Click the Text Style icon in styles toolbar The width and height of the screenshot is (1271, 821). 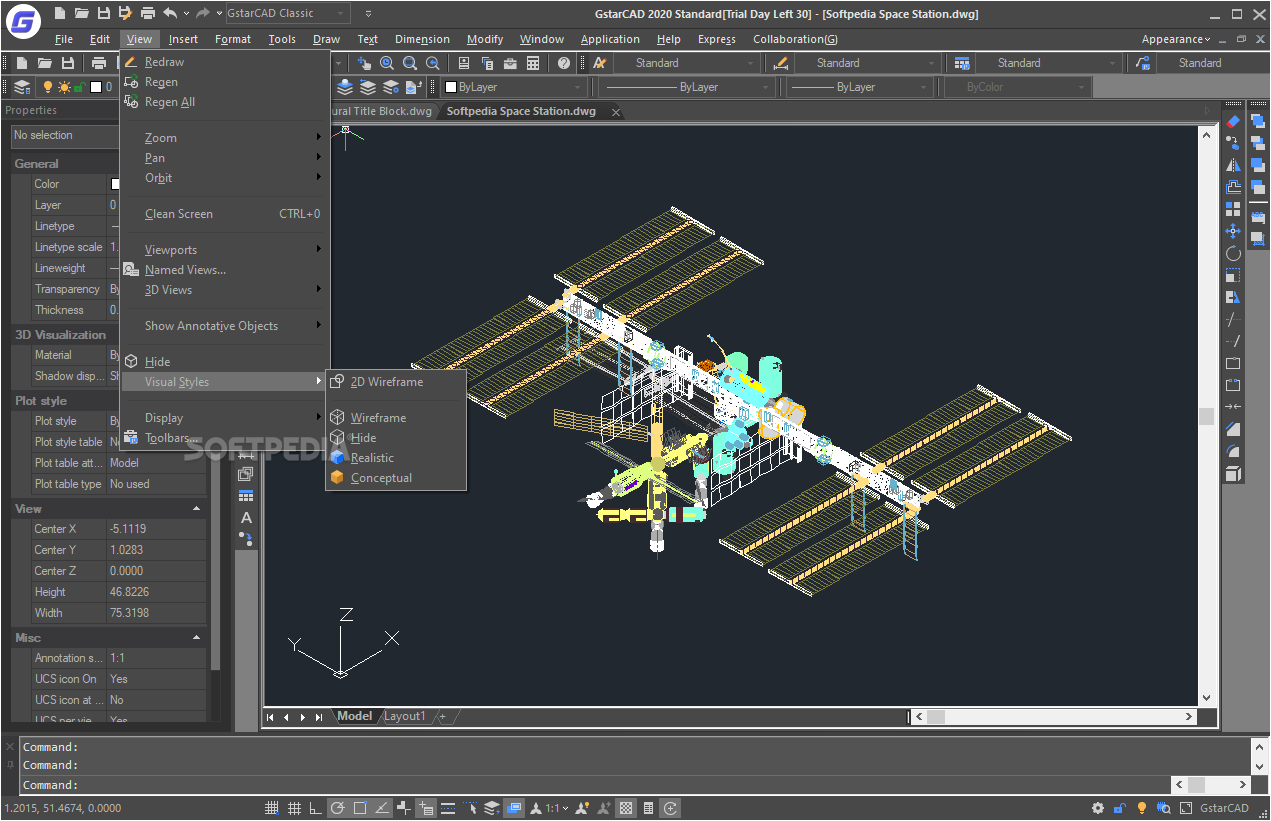pyautogui.click(x=600, y=63)
